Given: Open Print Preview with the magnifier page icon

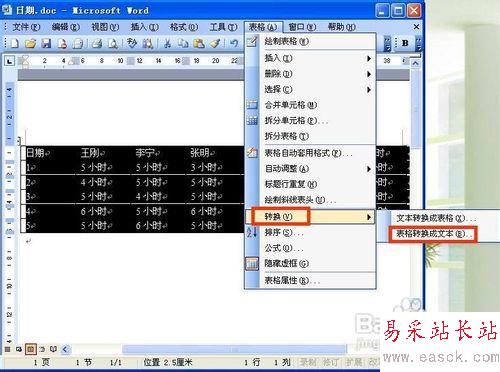Looking at the screenshot, I should point(113,43).
